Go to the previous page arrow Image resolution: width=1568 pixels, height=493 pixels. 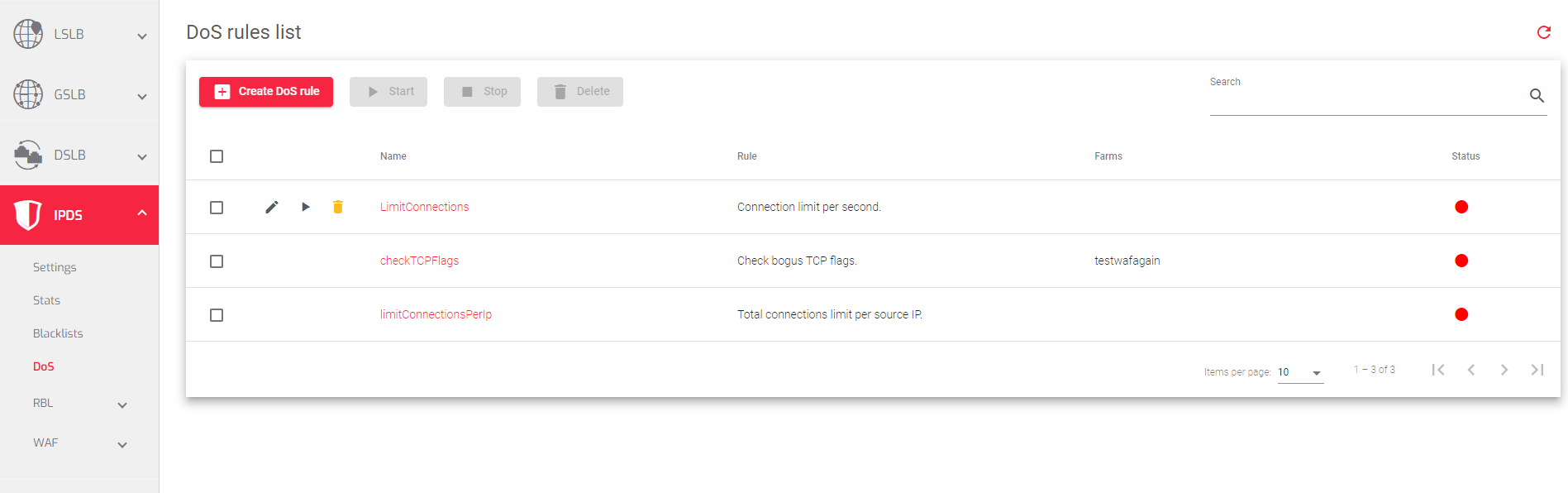[x=1471, y=370]
